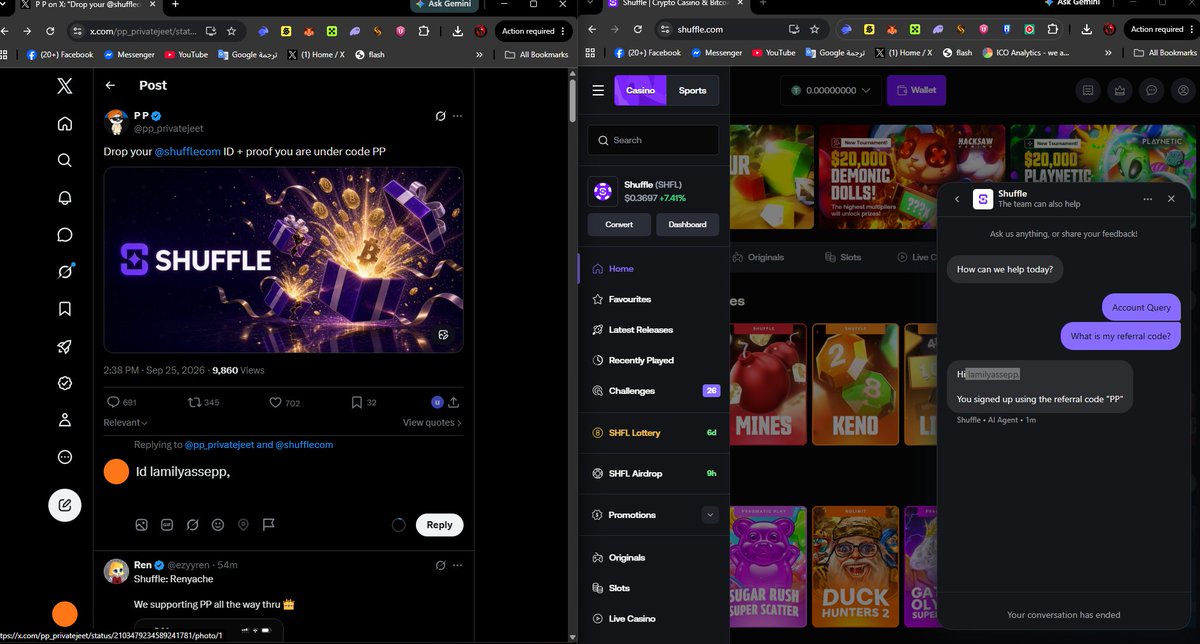Screen dimensions: 1200x644
Task: Click the Grok icon on PP's post
Action: coord(440,116)
